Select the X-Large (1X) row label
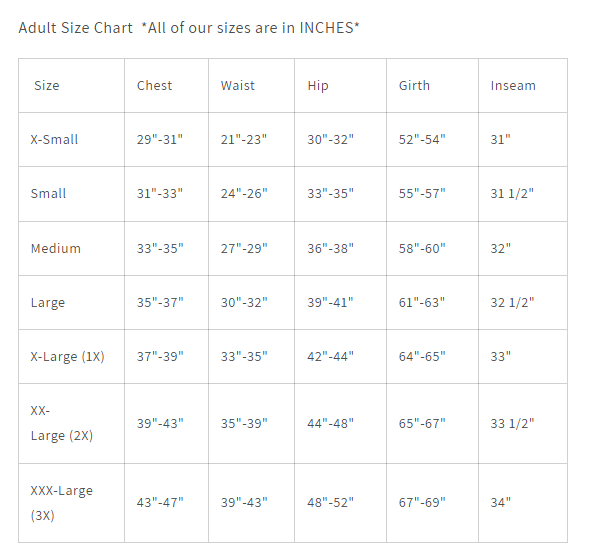This screenshot has width=589, height=557. coord(68,356)
